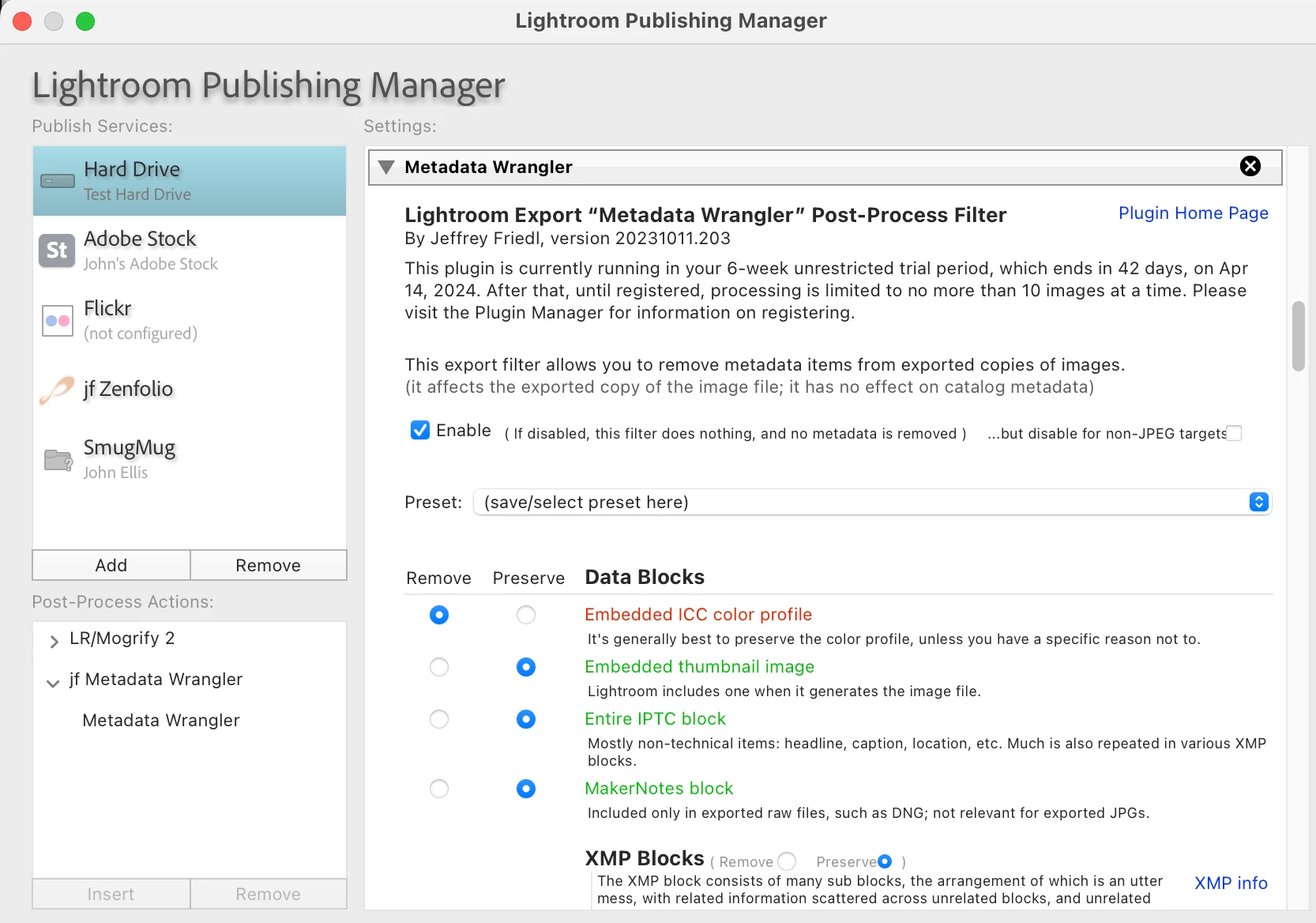Open the Plugin Home Page link
The height and width of the screenshot is (923, 1316).
(x=1194, y=213)
